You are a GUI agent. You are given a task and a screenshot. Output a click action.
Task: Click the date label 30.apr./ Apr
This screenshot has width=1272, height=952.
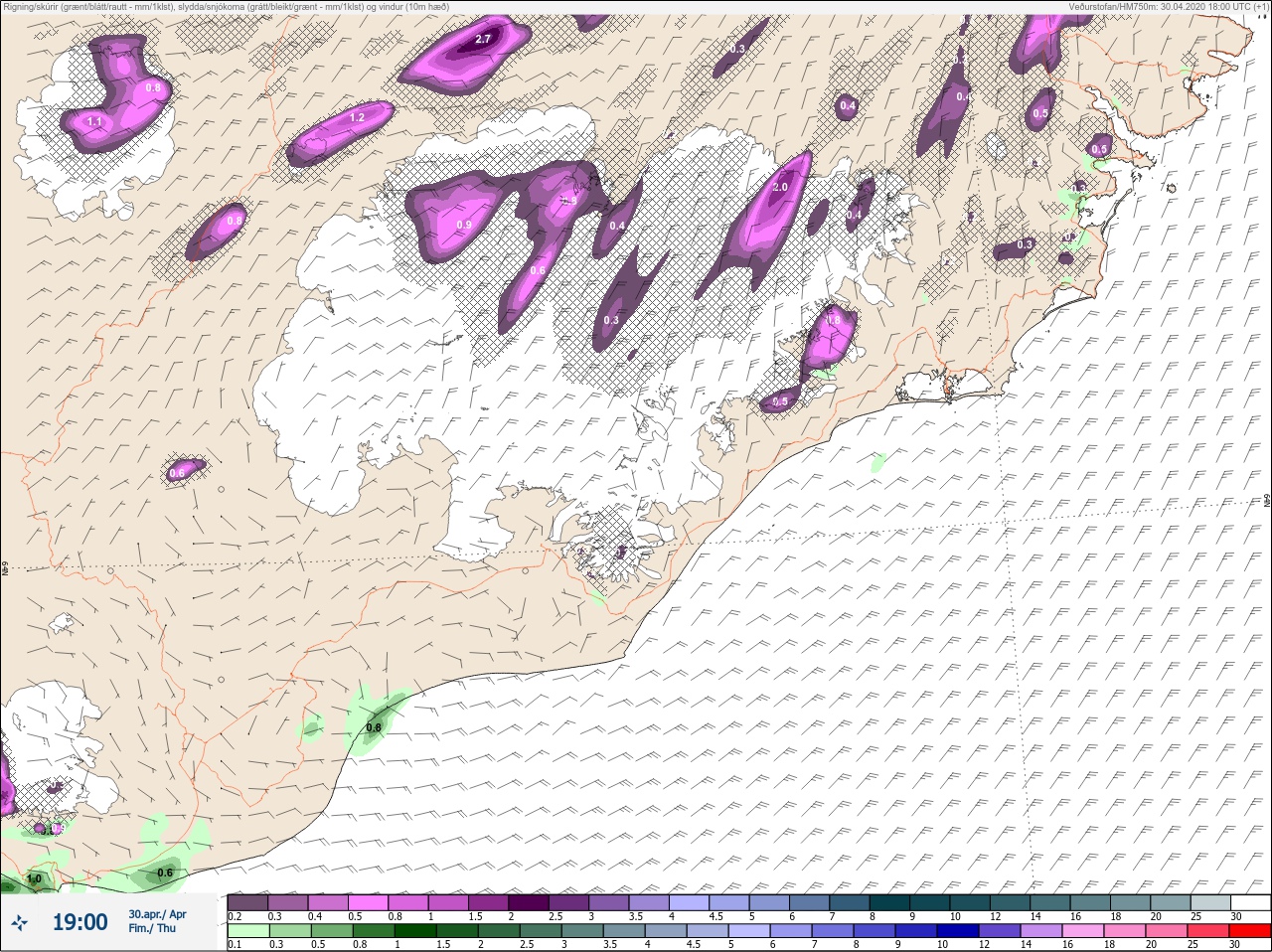pyautogui.click(x=157, y=914)
